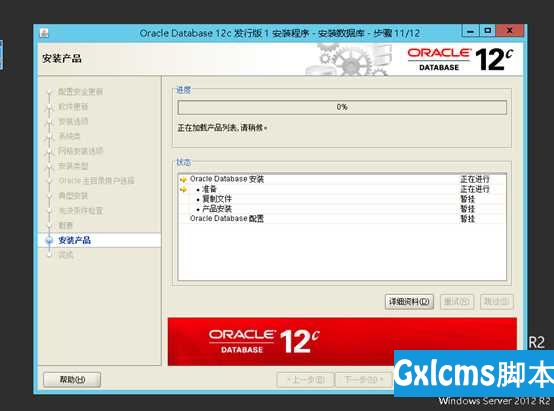Image resolution: width=554 pixels, height=411 pixels.
Task: Click the Oracle 12c red banner image
Action: tap(342, 341)
